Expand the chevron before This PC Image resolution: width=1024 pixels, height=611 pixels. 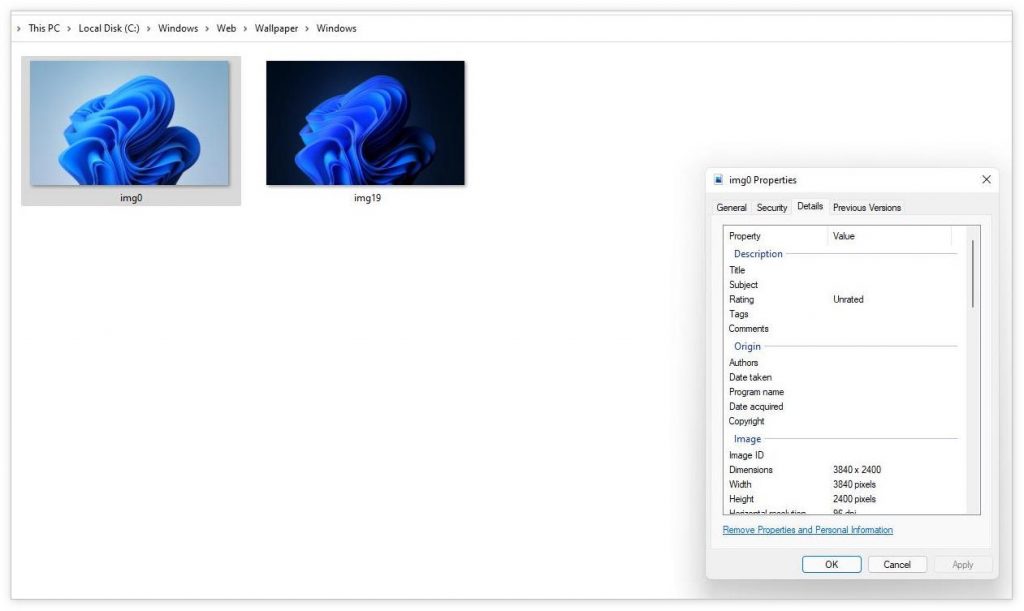(18, 28)
